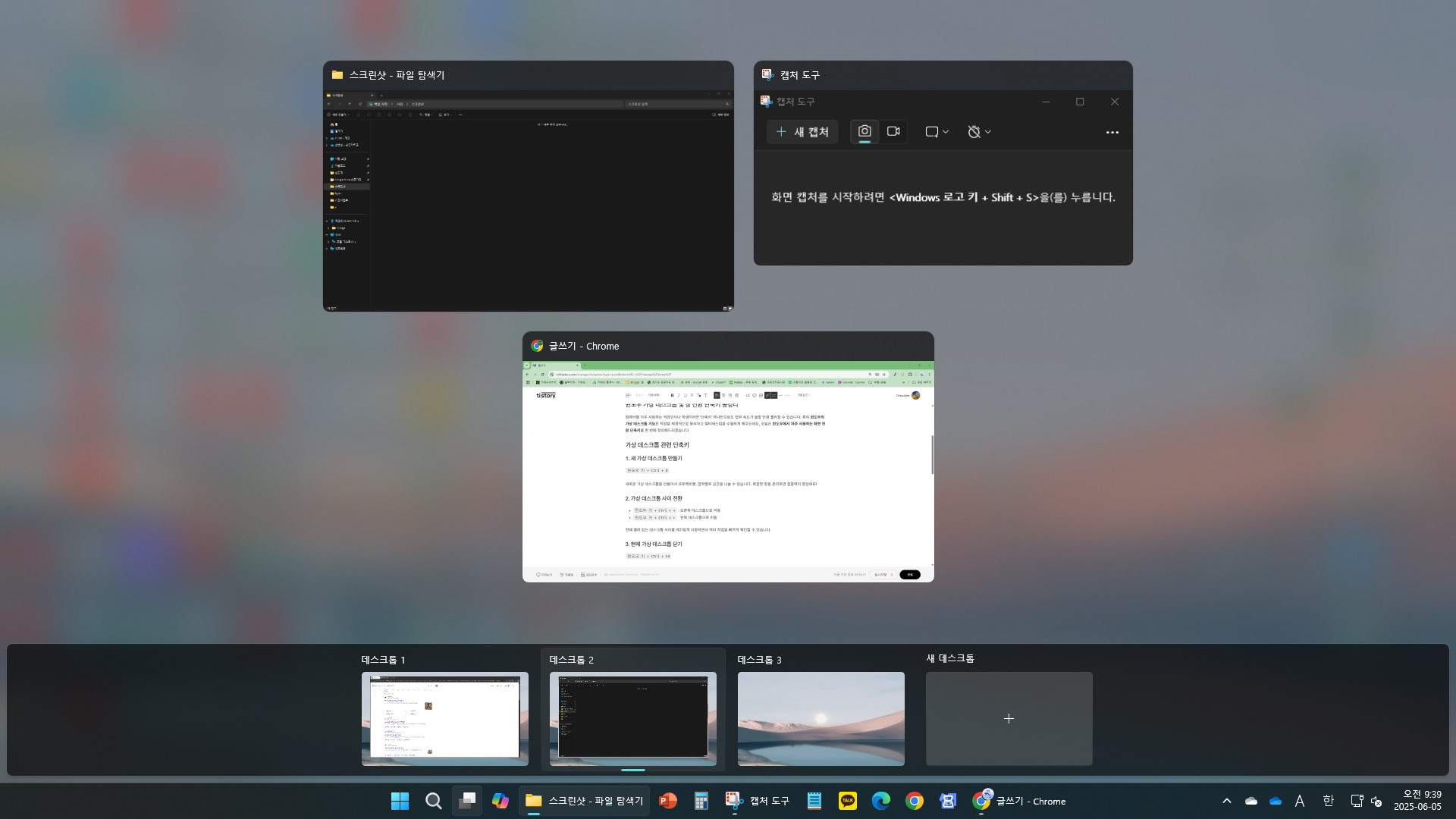Open the delay timer dropdown
Image resolution: width=1456 pixels, height=819 pixels.
(x=979, y=132)
